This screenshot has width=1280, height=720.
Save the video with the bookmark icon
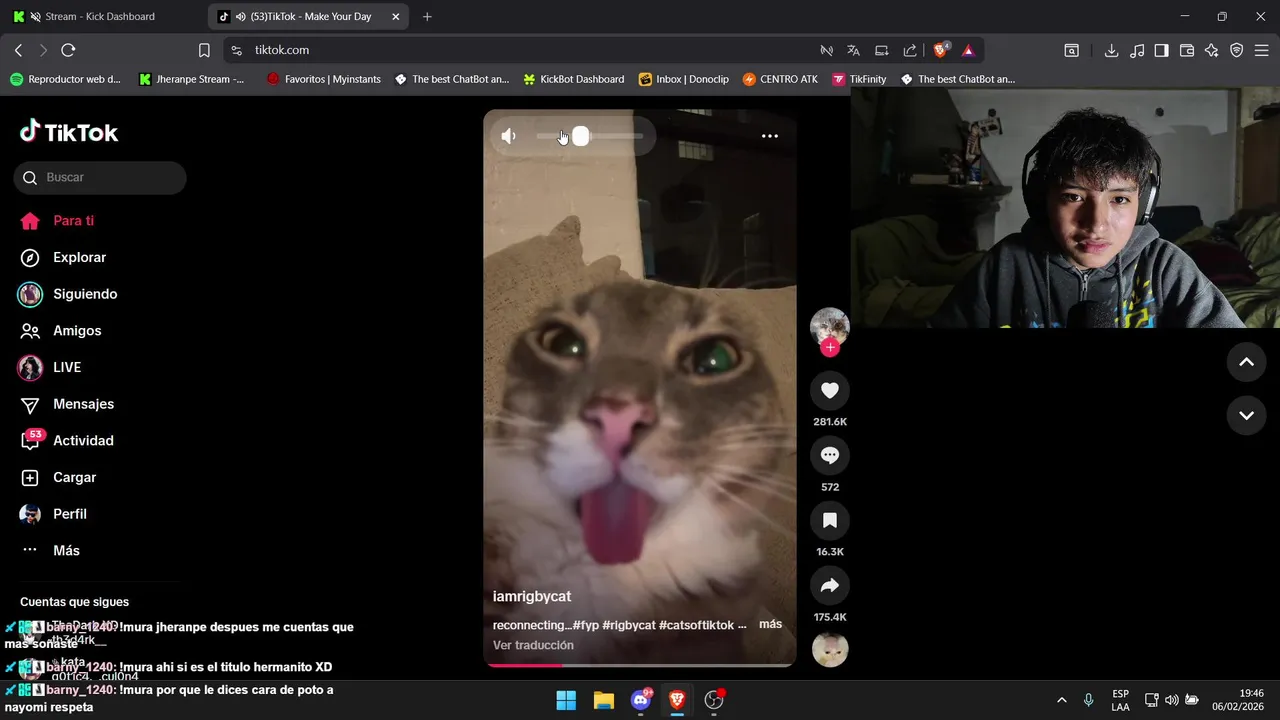point(829,520)
